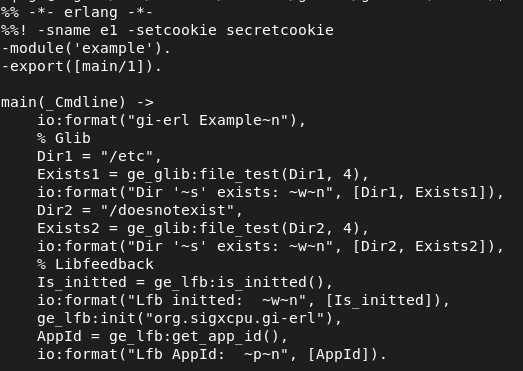
Task: Click the % Libfeedback comment
Action: coord(95,265)
